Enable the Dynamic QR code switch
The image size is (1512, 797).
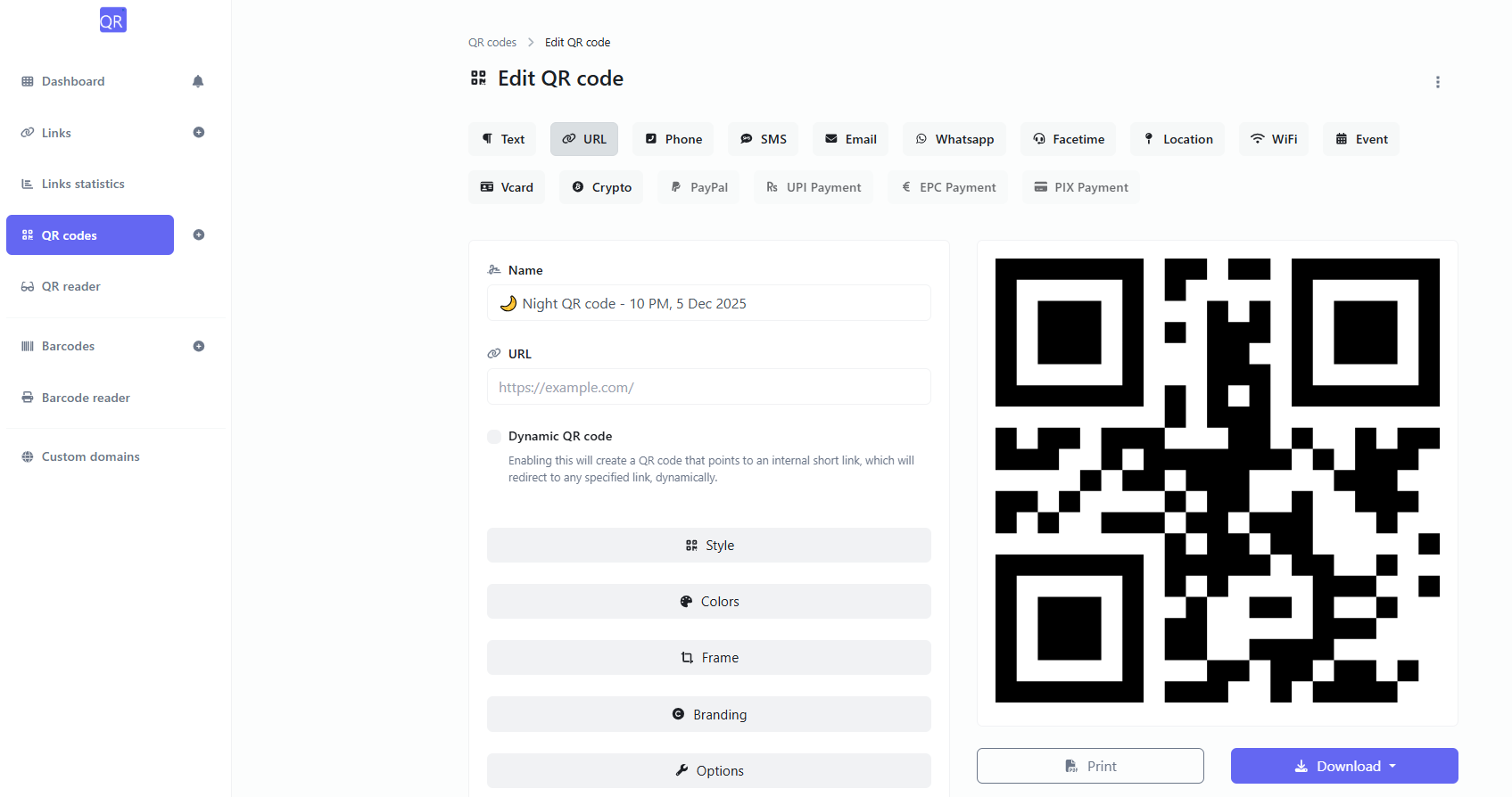click(493, 437)
